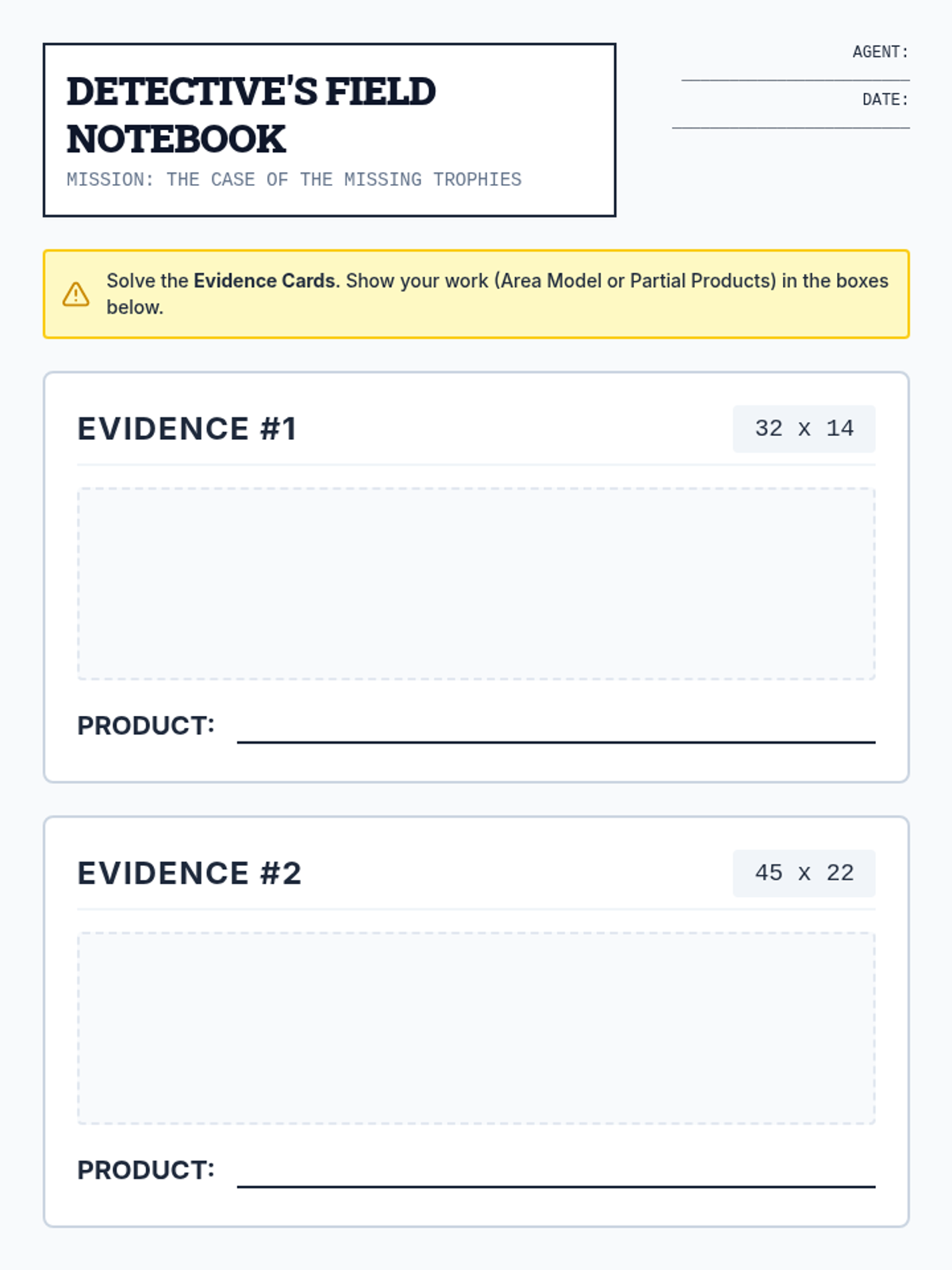Click the EVIDENCE #1 heading

tap(187, 429)
